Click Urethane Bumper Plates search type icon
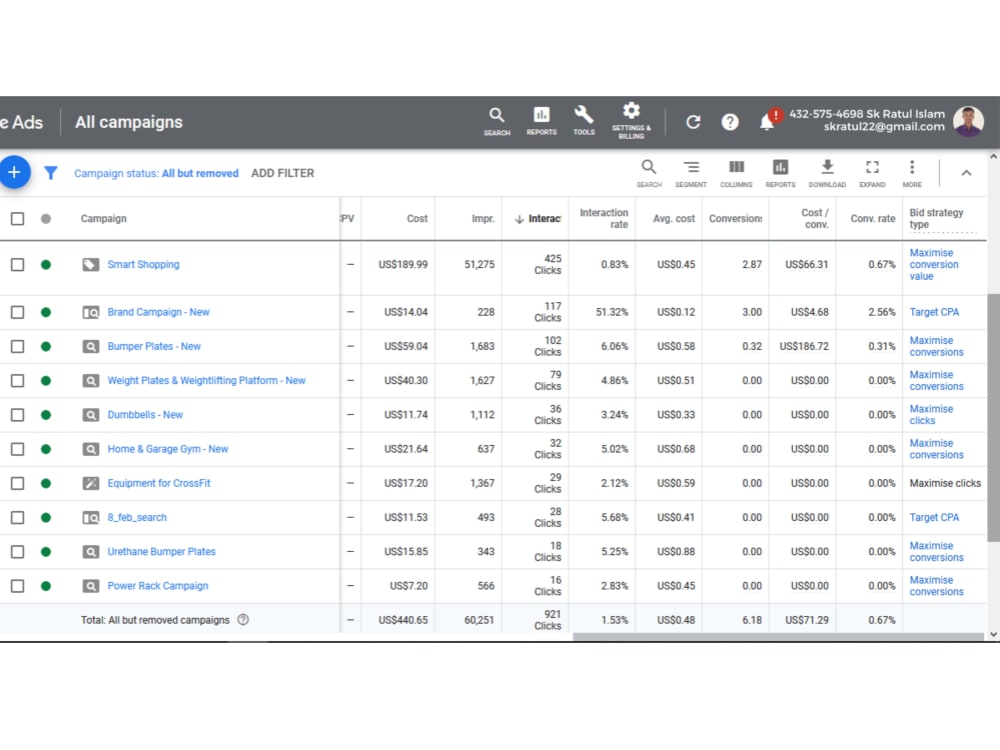 pos(91,552)
